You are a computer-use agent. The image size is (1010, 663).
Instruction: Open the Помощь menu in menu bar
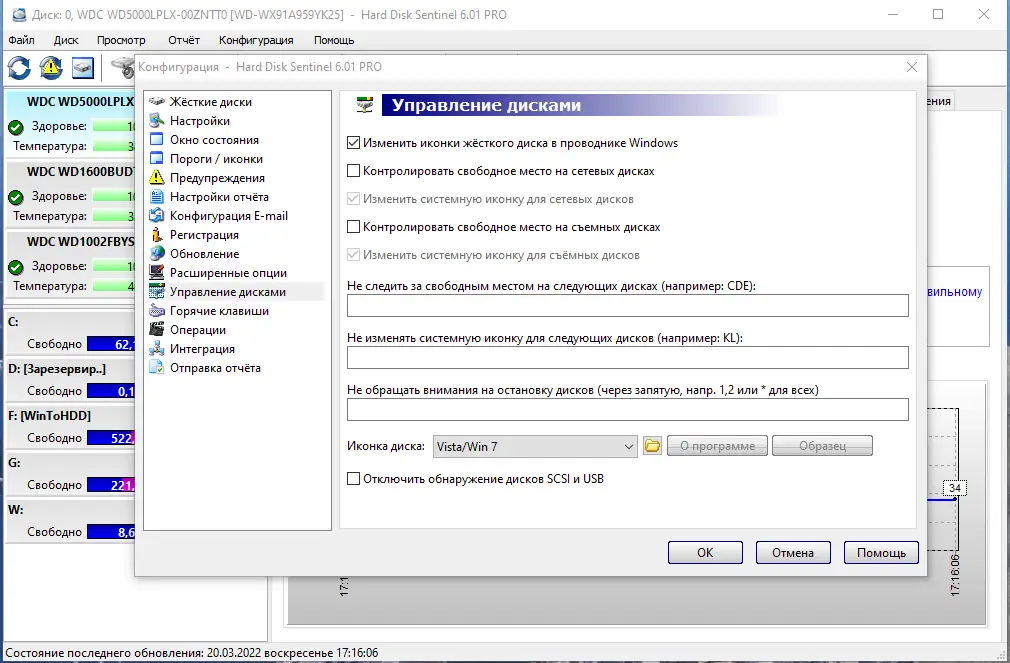[334, 40]
